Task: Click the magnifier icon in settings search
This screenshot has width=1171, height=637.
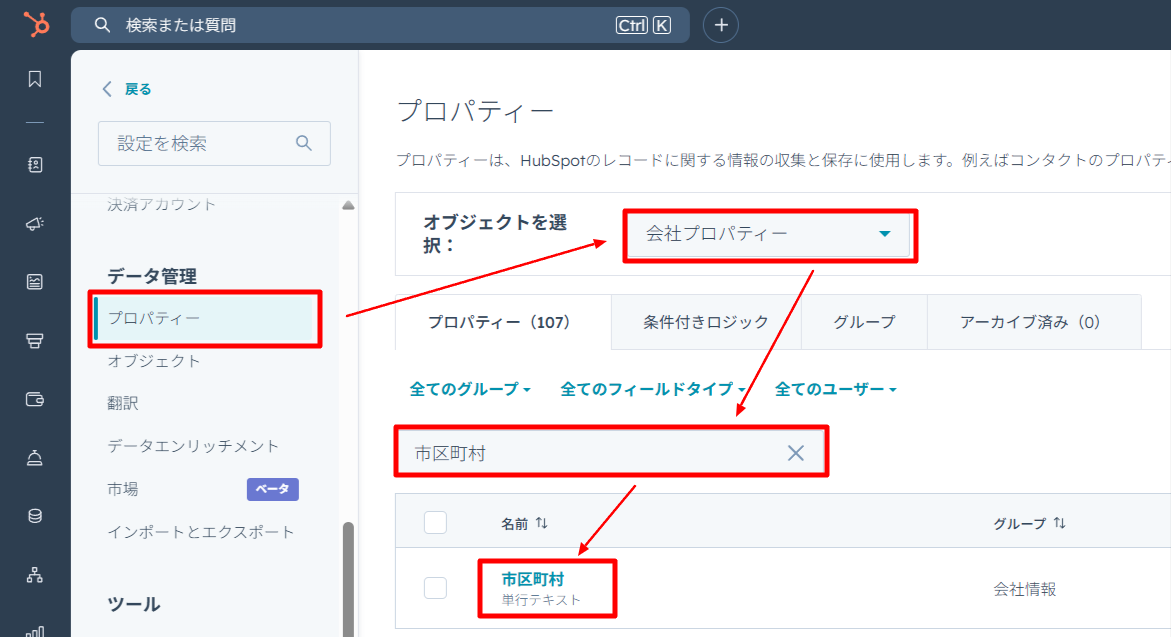Action: tap(305, 143)
